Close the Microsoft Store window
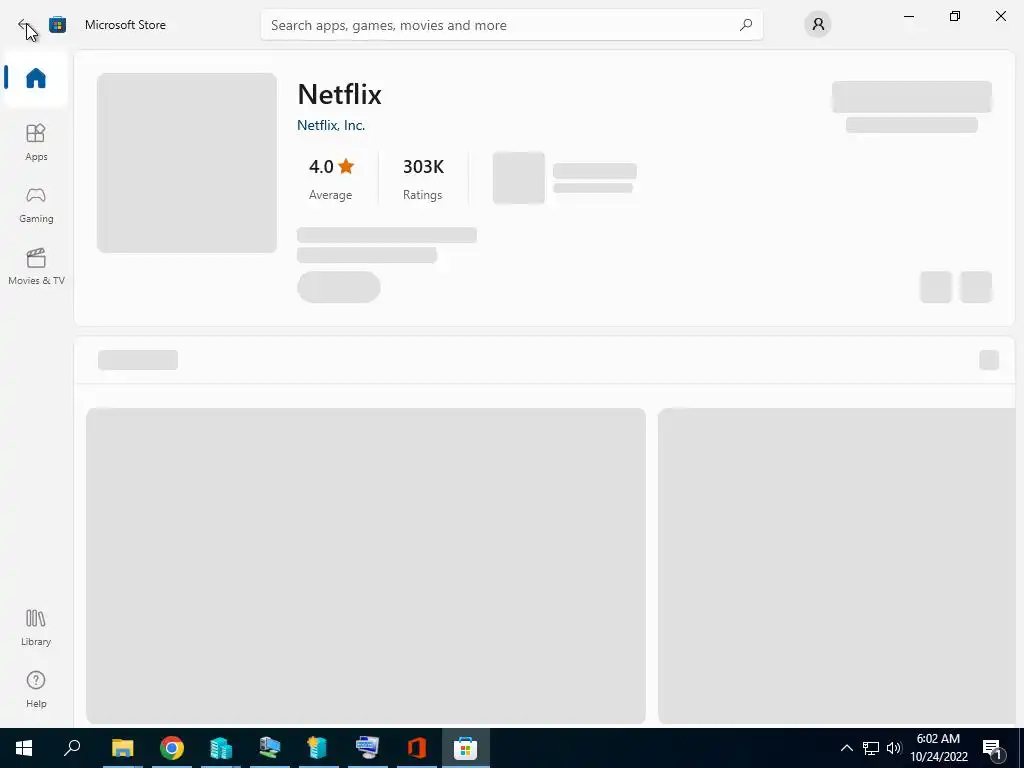The height and width of the screenshot is (768, 1024). (1000, 16)
